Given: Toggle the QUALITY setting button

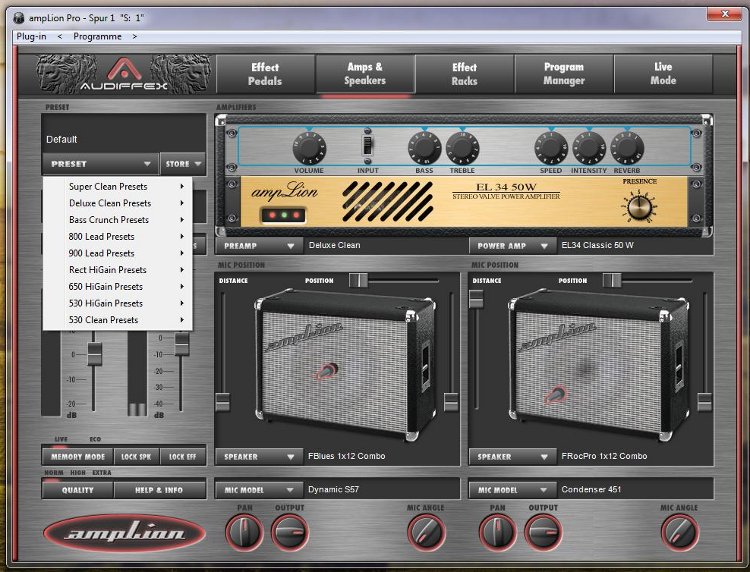Looking at the screenshot, I should 78,490.
